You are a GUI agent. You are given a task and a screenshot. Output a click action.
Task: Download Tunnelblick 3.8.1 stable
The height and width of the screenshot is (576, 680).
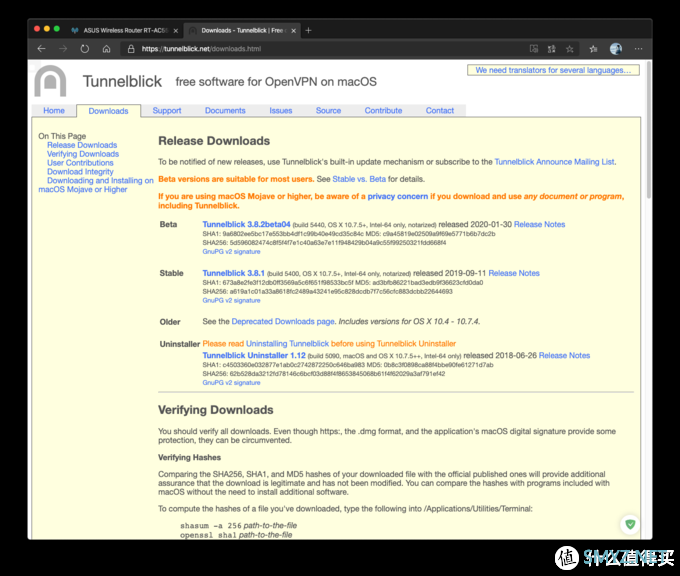(233, 273)
